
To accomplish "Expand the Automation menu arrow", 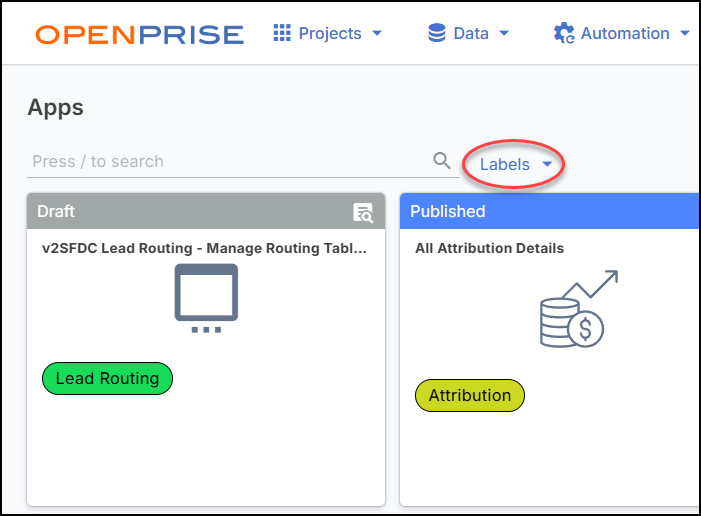I will tap(685, 34).
